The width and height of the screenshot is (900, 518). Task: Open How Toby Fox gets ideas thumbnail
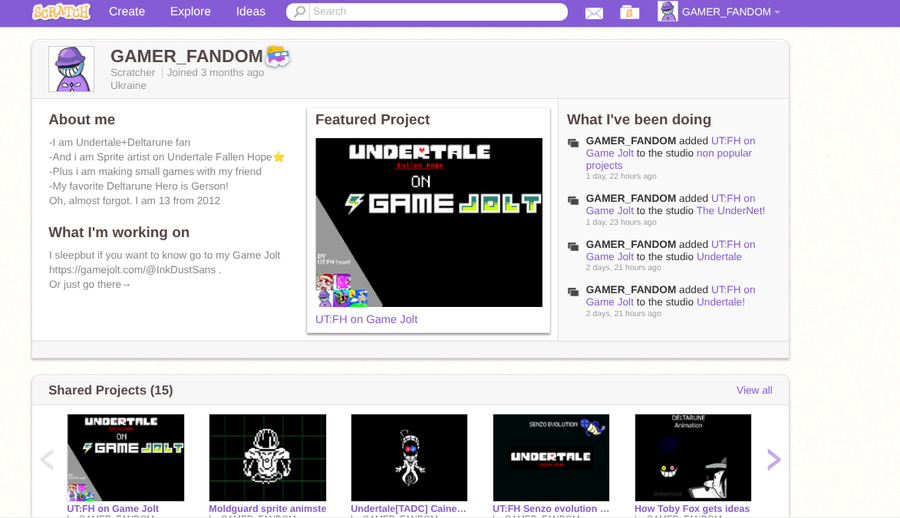coord(693,458)
